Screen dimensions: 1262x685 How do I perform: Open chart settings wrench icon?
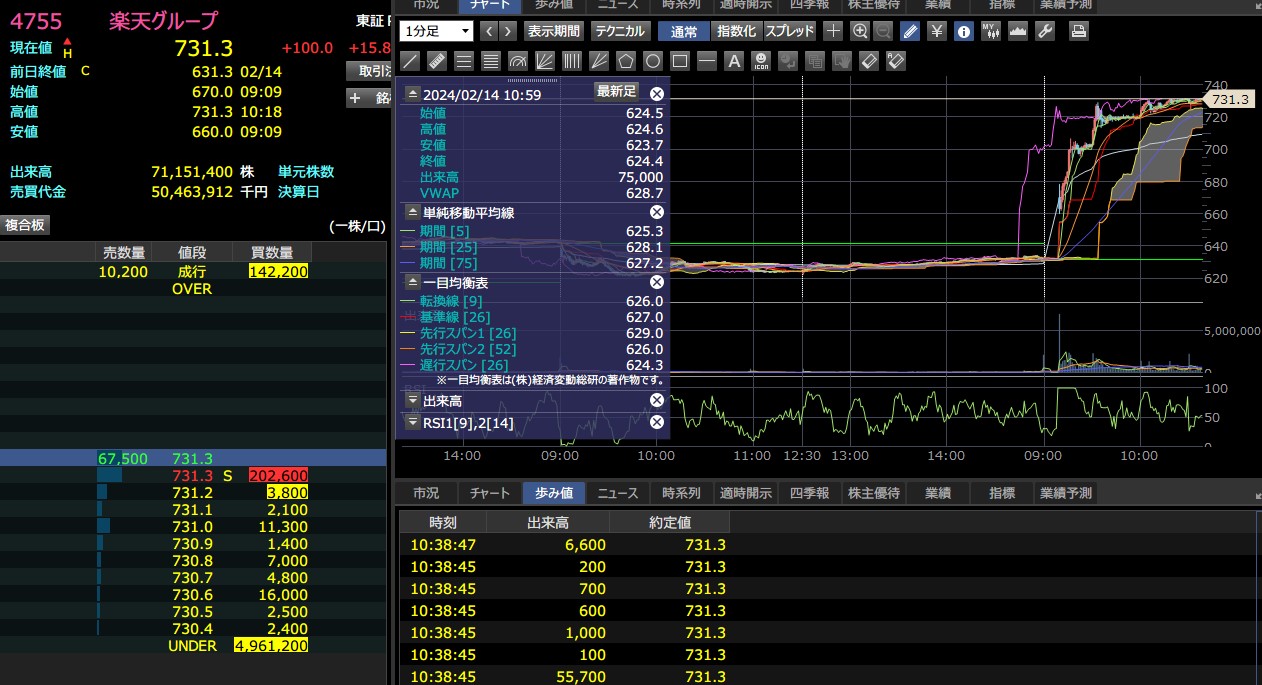[x=1045, y=31]
